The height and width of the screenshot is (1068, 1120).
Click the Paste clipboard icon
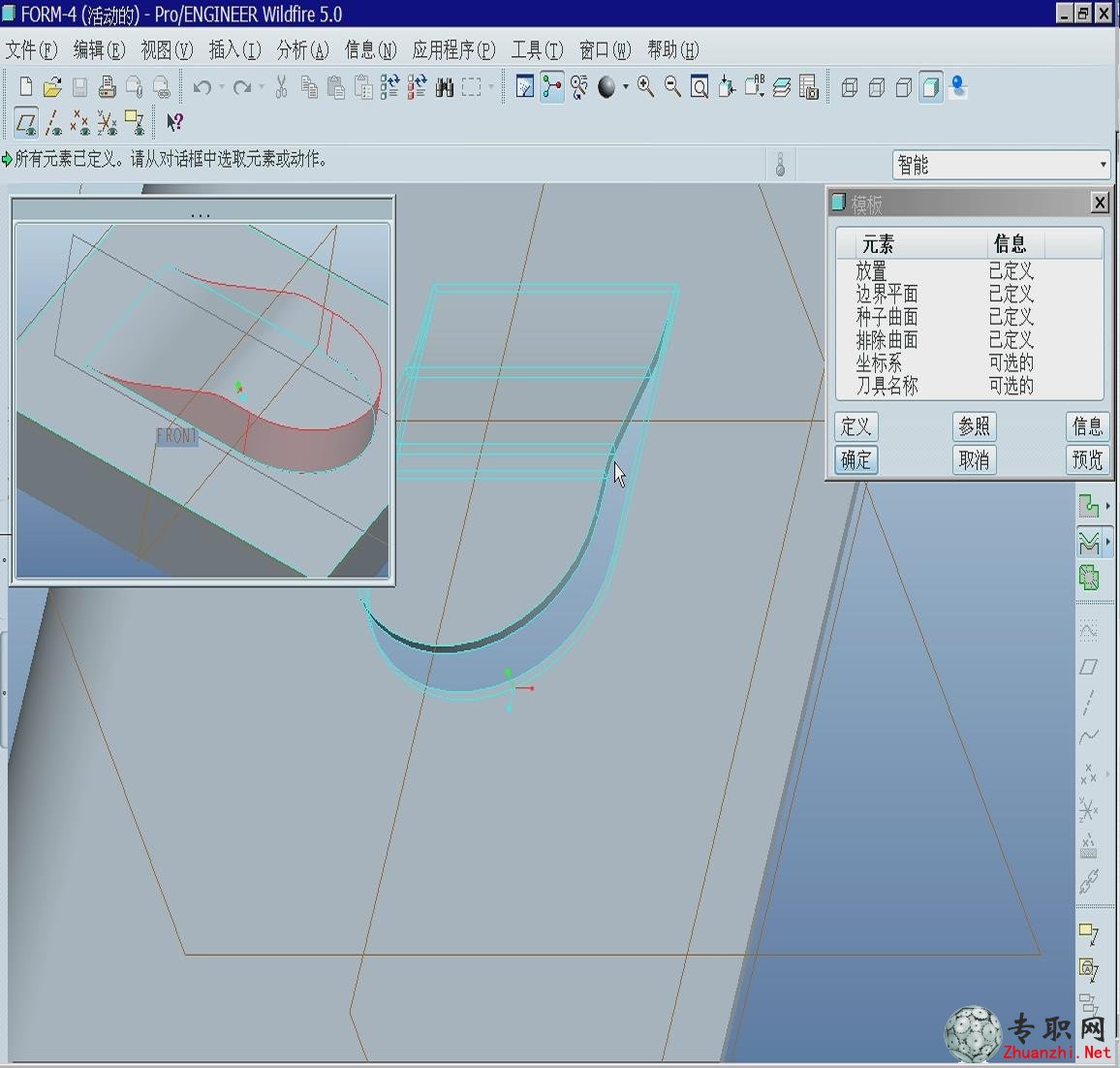point(336,87)
